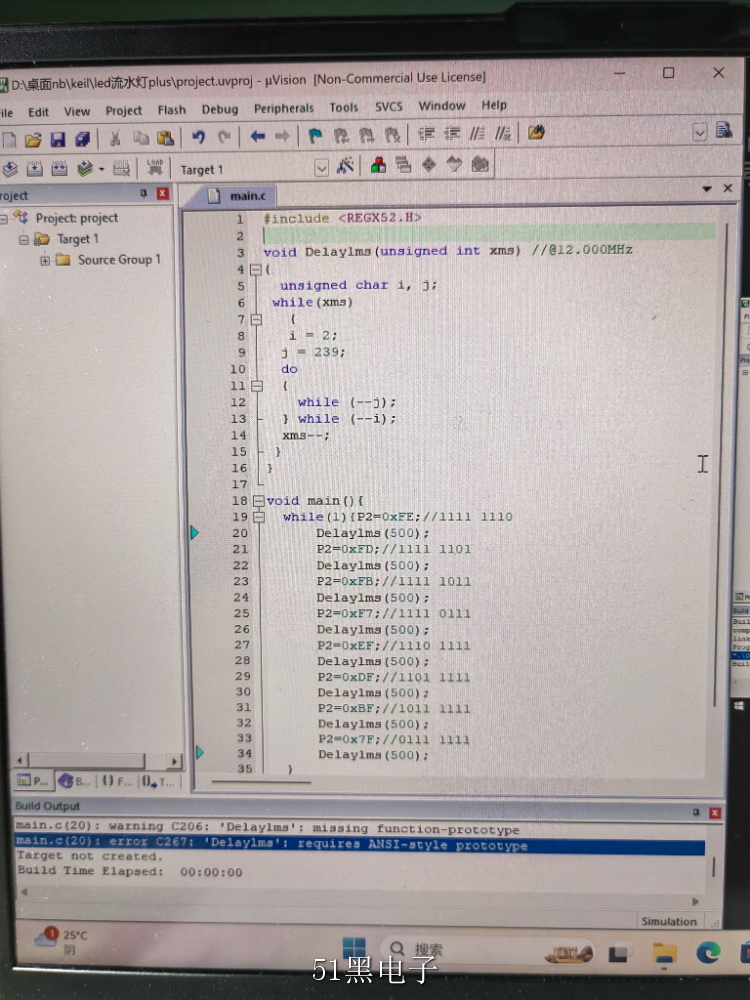This screenshot has height=1000, width=750.
Task: Click the Paste toolbar icon
Action: click(x=165, y=138)
